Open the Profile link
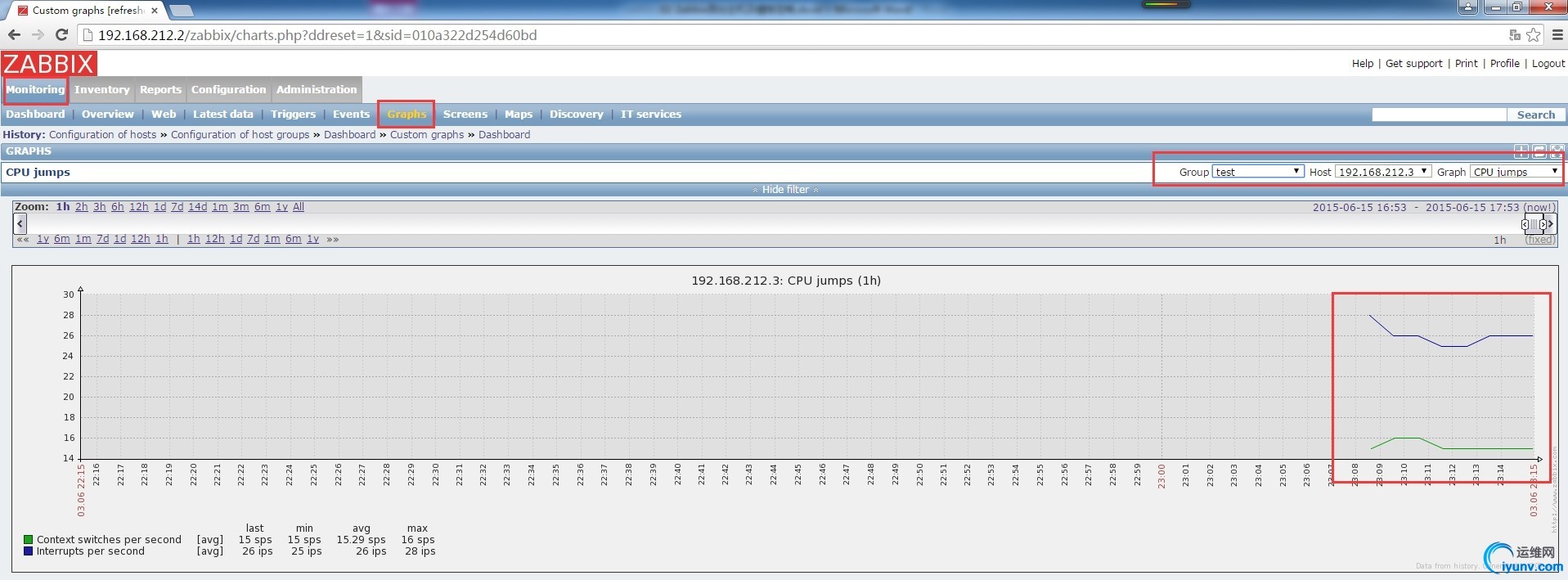Screen dimensions: 1568x580 1505,64
